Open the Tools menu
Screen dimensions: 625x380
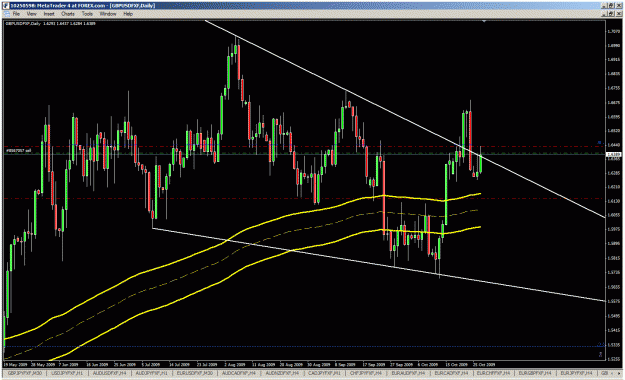pyautogui.click(x=87, y=14)
